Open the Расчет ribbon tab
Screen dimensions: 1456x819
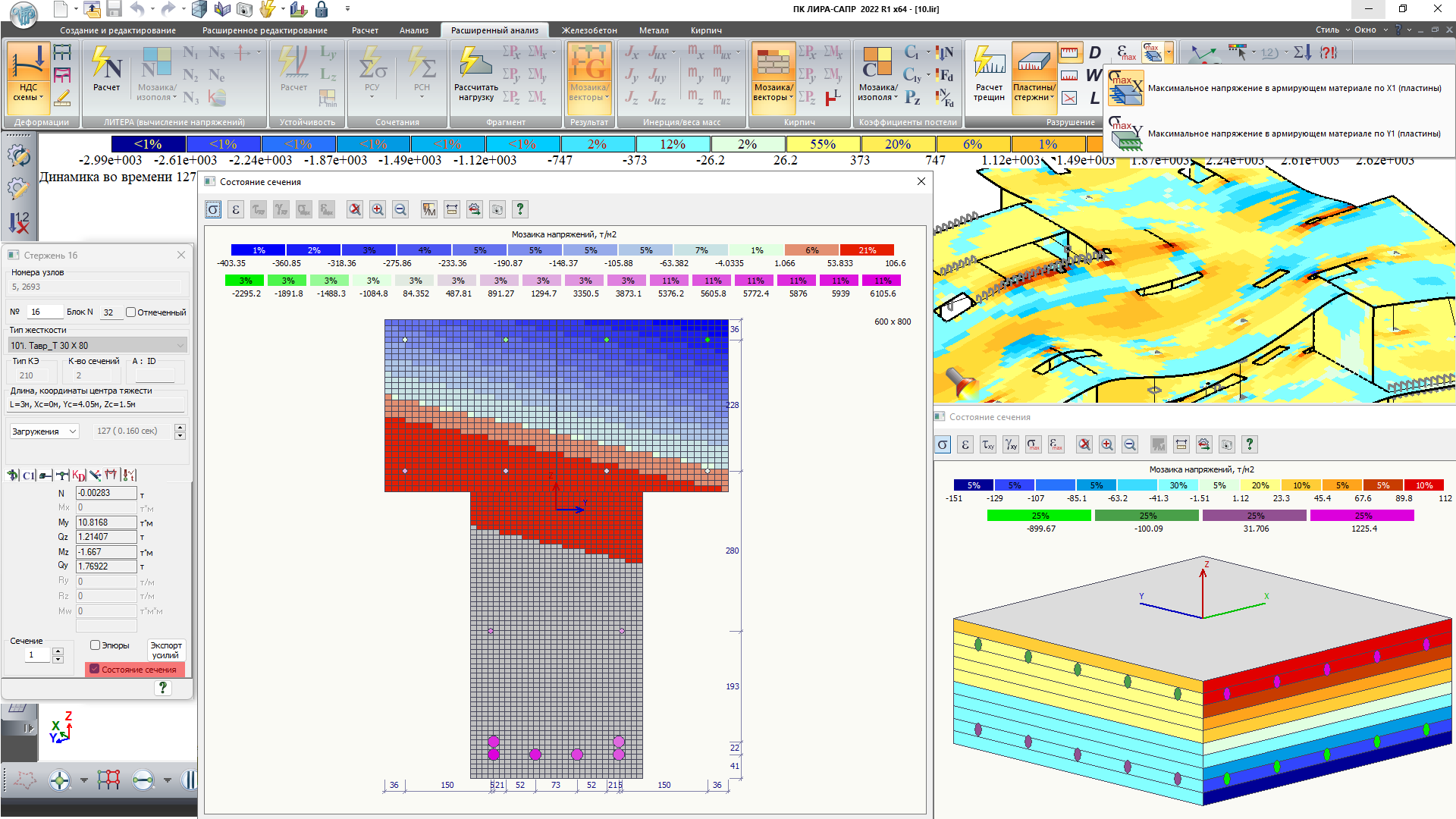(x=365, y=30)
